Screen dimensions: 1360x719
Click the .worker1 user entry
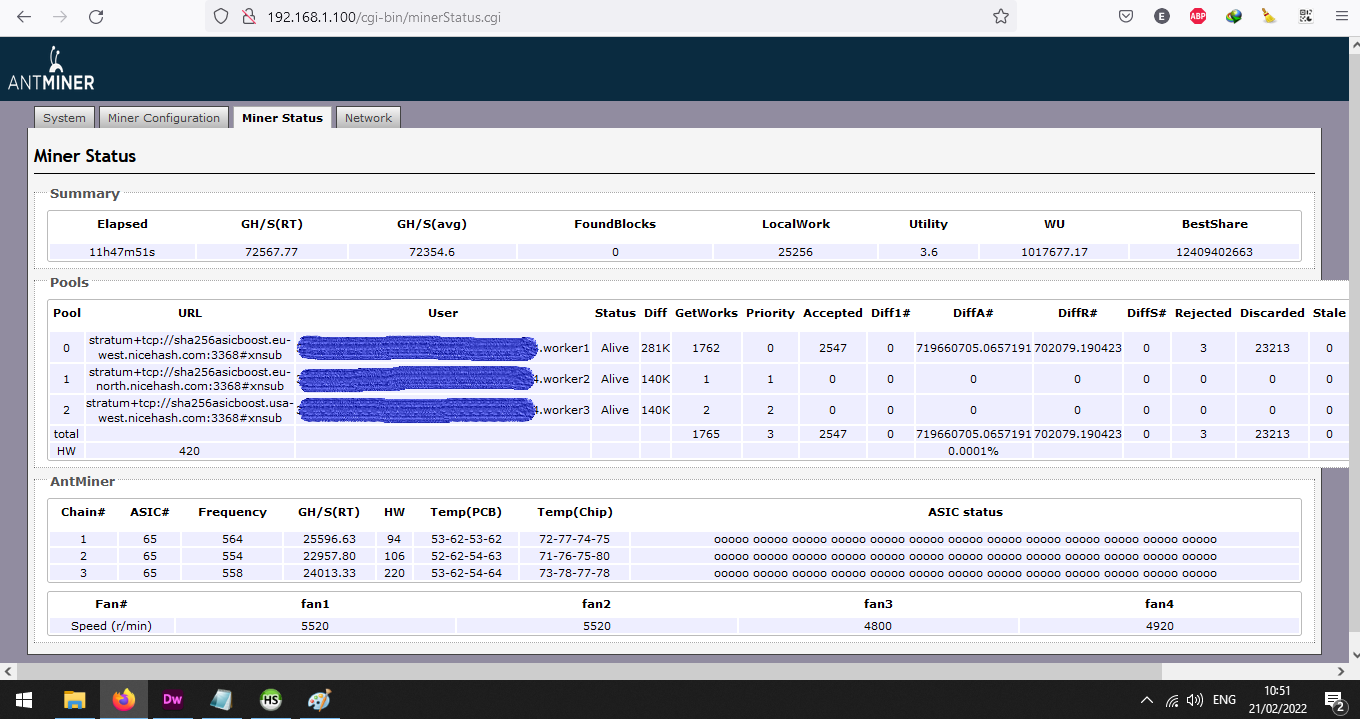(x=565, y=348)
